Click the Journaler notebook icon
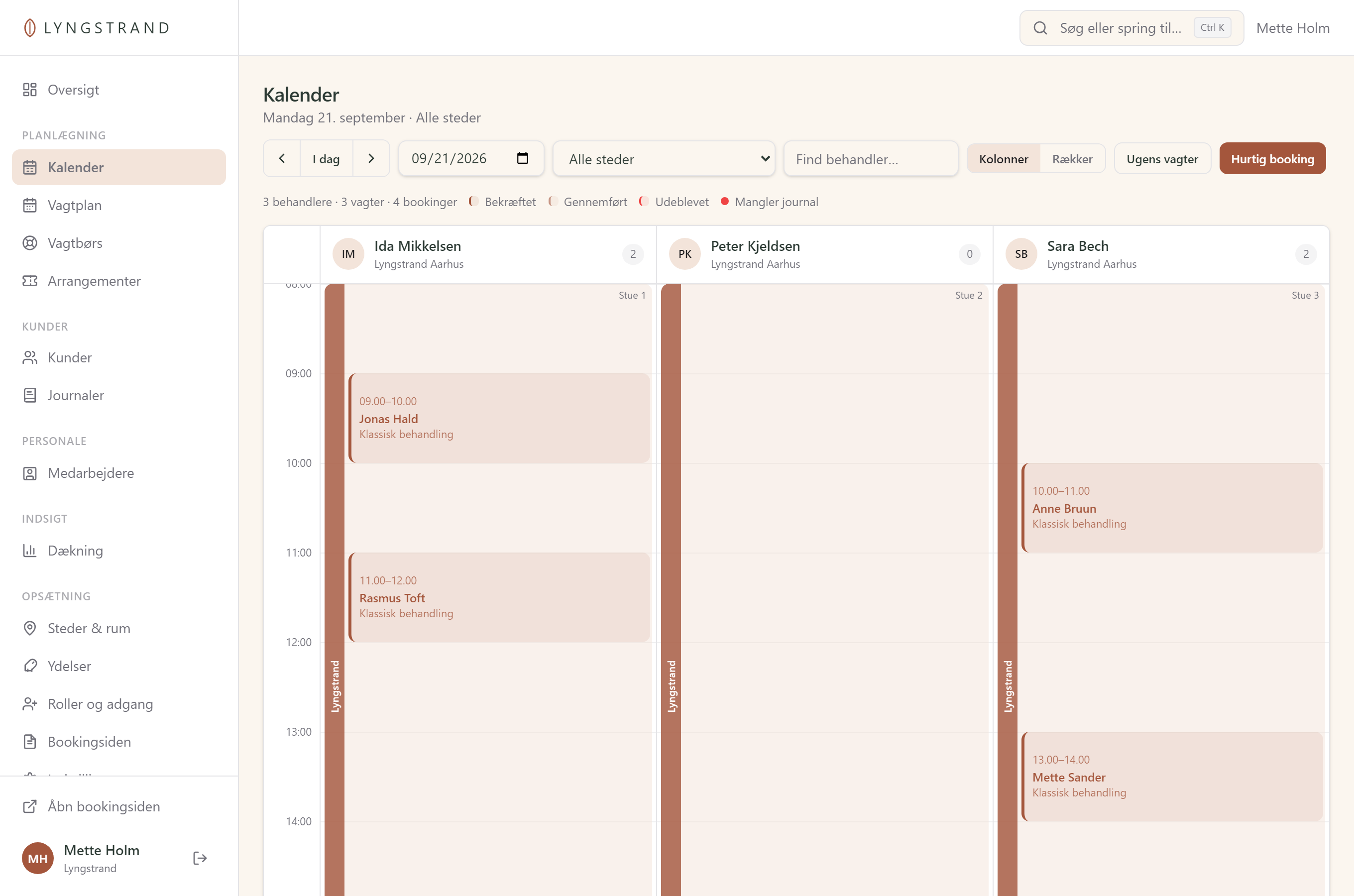 click(x=30, y=395)
